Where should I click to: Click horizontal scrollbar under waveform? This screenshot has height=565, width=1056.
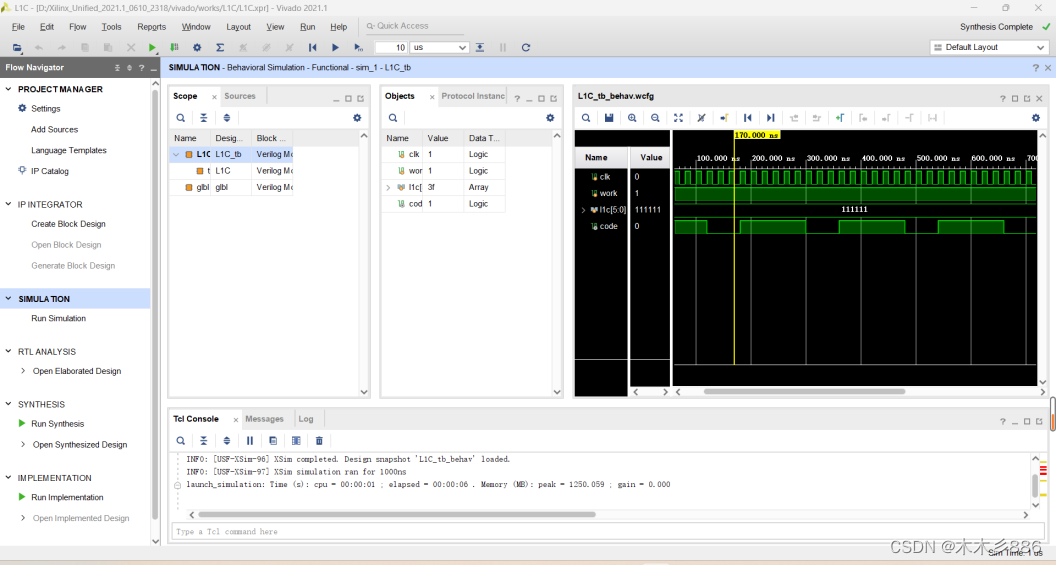point(804,391)
